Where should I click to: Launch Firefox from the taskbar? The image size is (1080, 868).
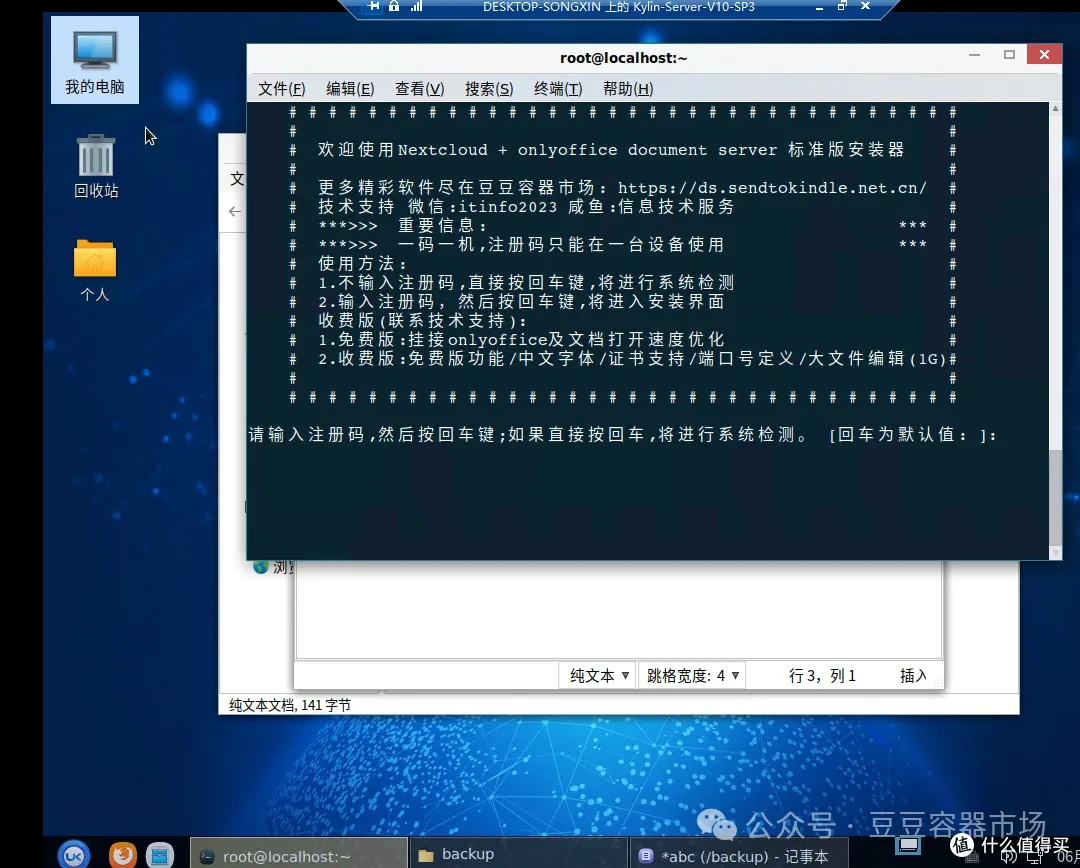pyautogui.click(x=123, y=855)
